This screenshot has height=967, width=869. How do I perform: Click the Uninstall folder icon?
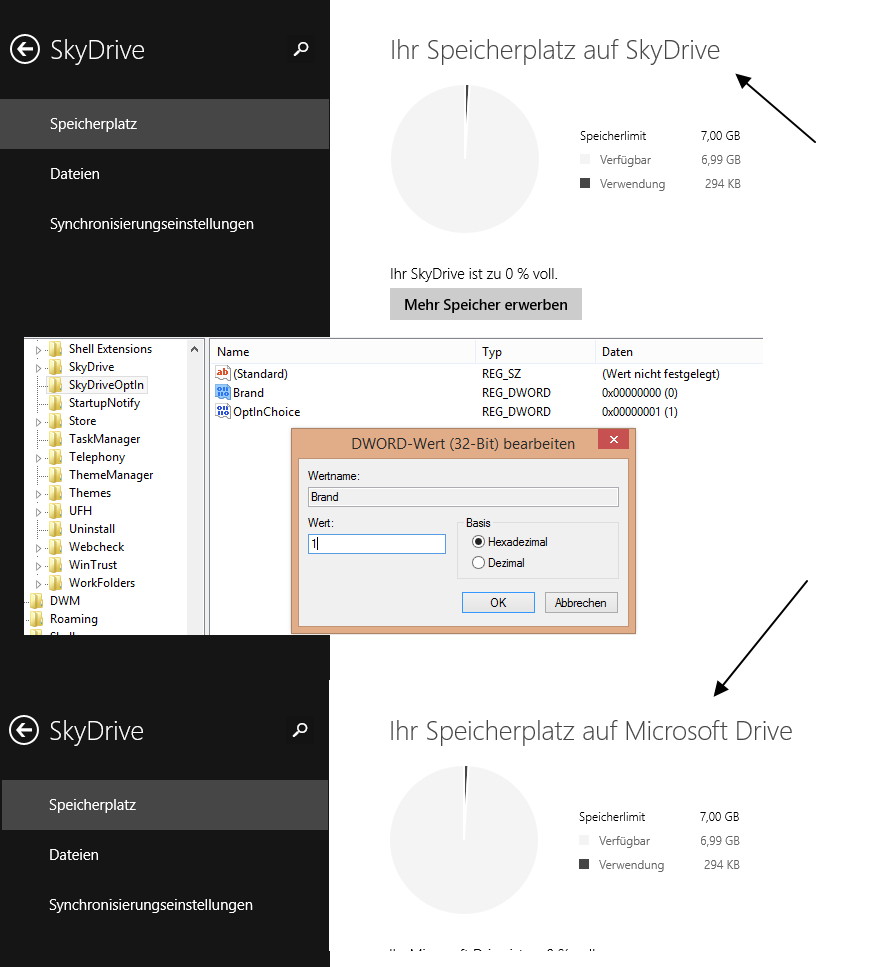pos(56,529)
